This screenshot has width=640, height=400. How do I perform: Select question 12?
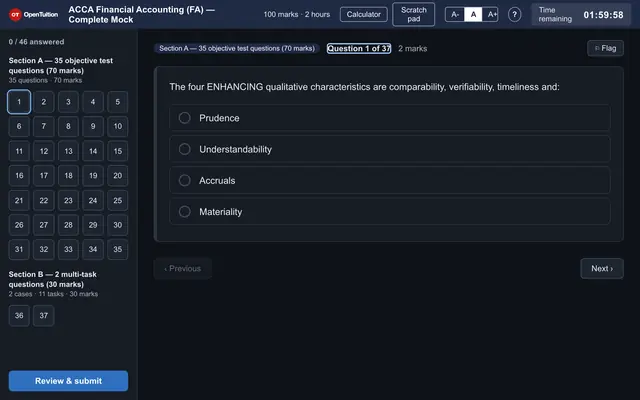pyautogui.click(x=44, y=151)
